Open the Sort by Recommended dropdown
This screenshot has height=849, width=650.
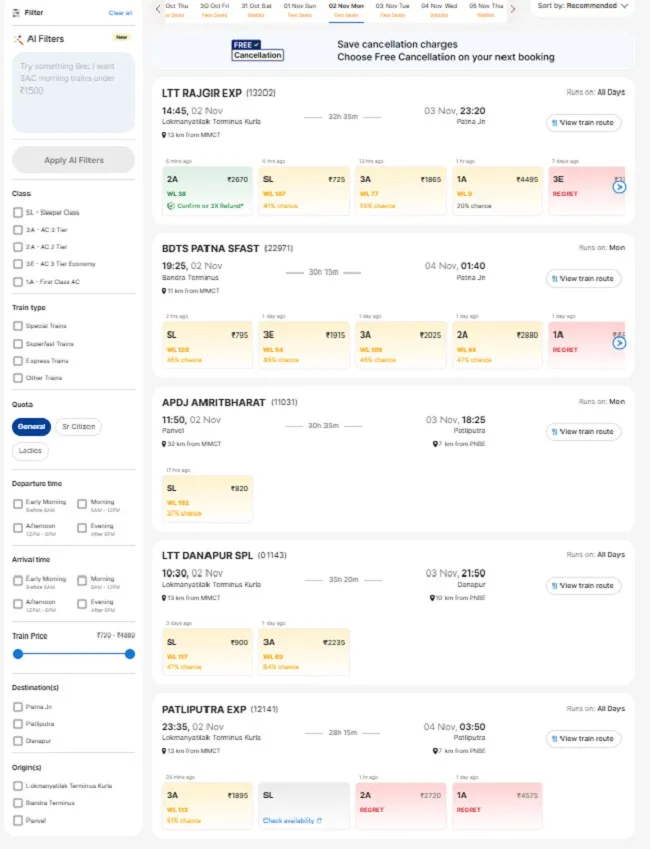click(582, 6)
